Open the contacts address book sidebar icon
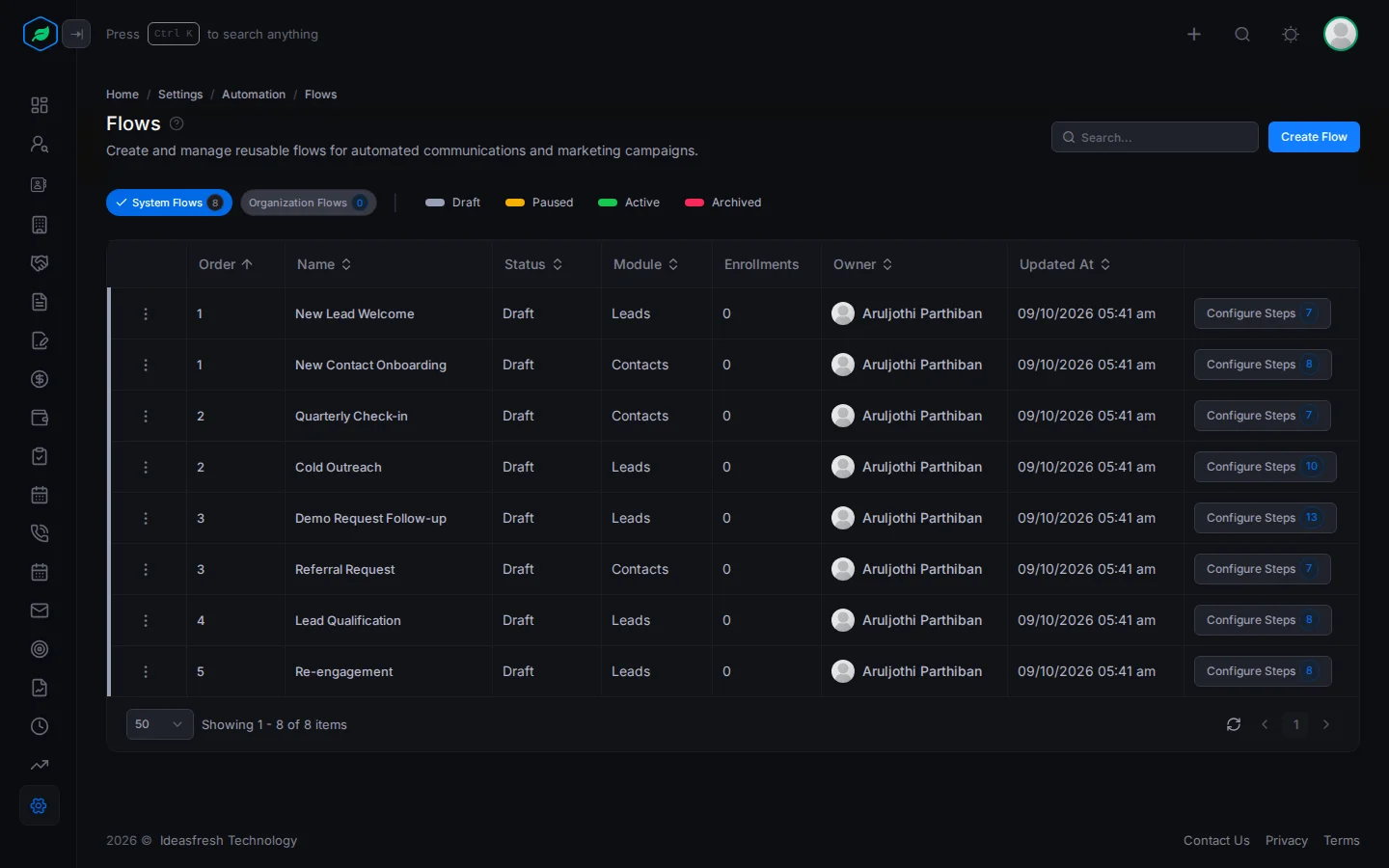 [x=40, y=184]
